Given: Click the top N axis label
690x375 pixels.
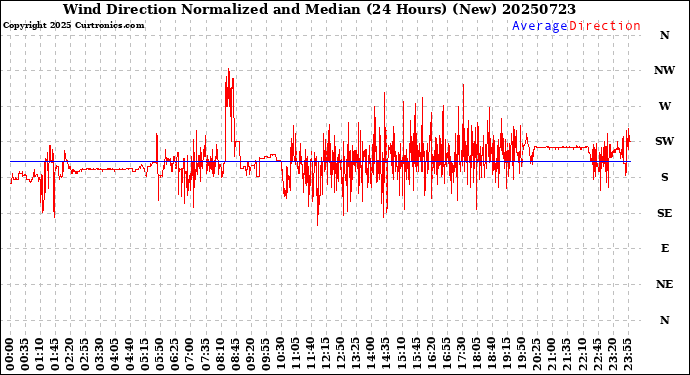Looking at the screenshot, I should click(x=664, y=35).
